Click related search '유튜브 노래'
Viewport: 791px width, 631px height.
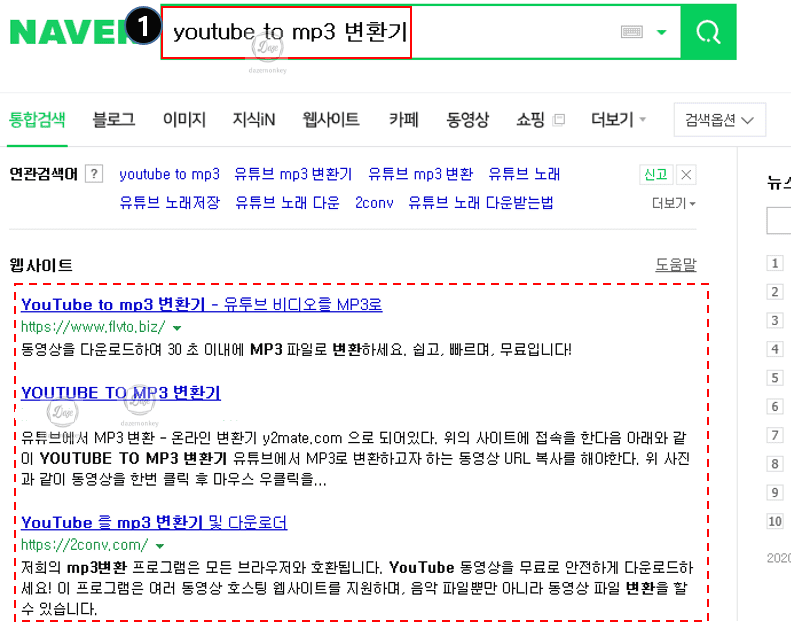[x=524, y=175]
